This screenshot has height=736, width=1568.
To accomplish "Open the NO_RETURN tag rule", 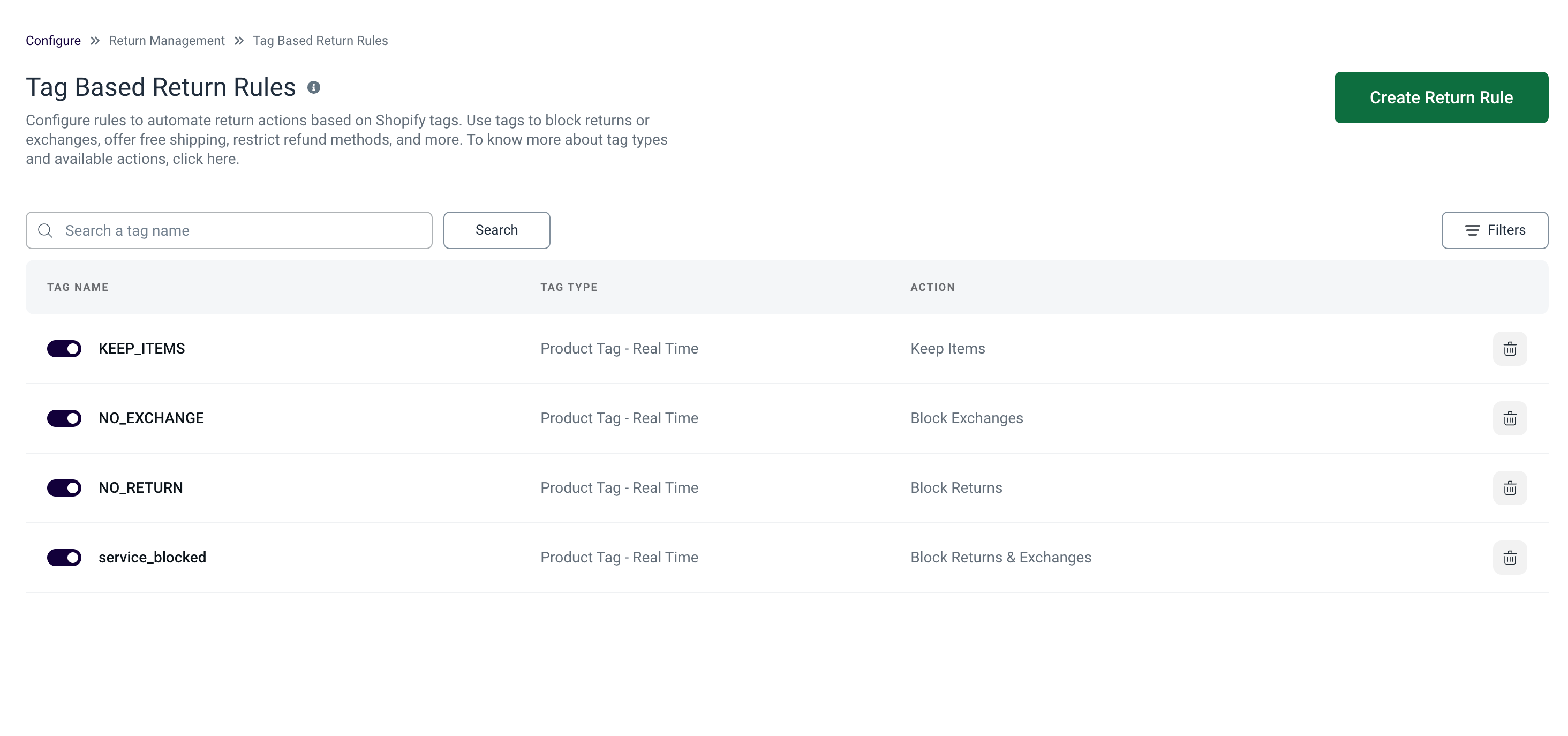I will 141,487.
